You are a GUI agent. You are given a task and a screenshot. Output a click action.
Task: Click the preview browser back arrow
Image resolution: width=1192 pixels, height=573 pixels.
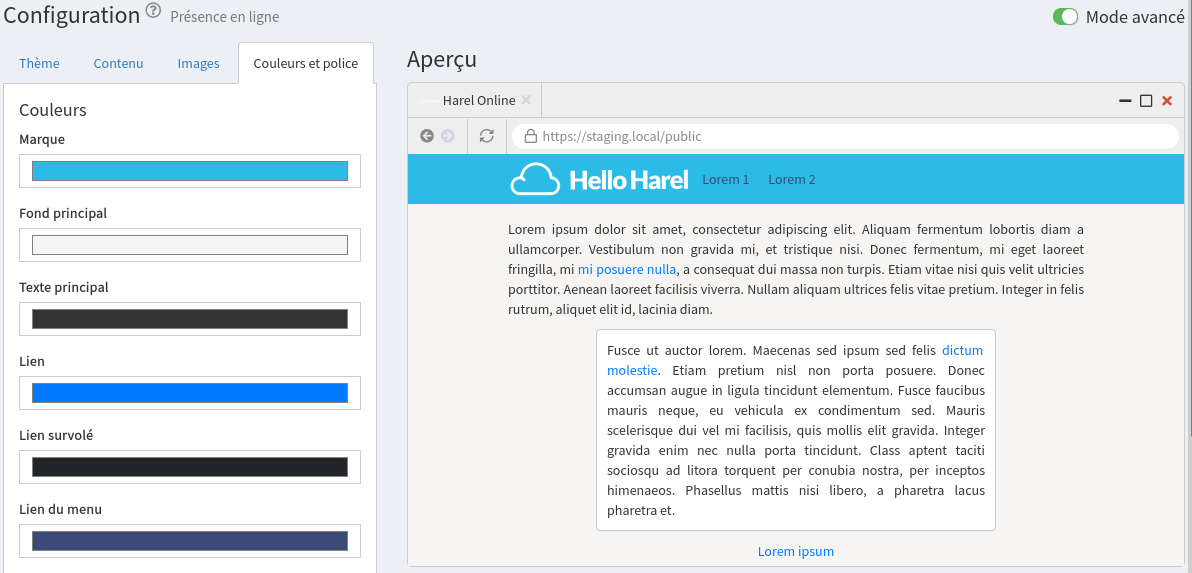coord(427,136)
